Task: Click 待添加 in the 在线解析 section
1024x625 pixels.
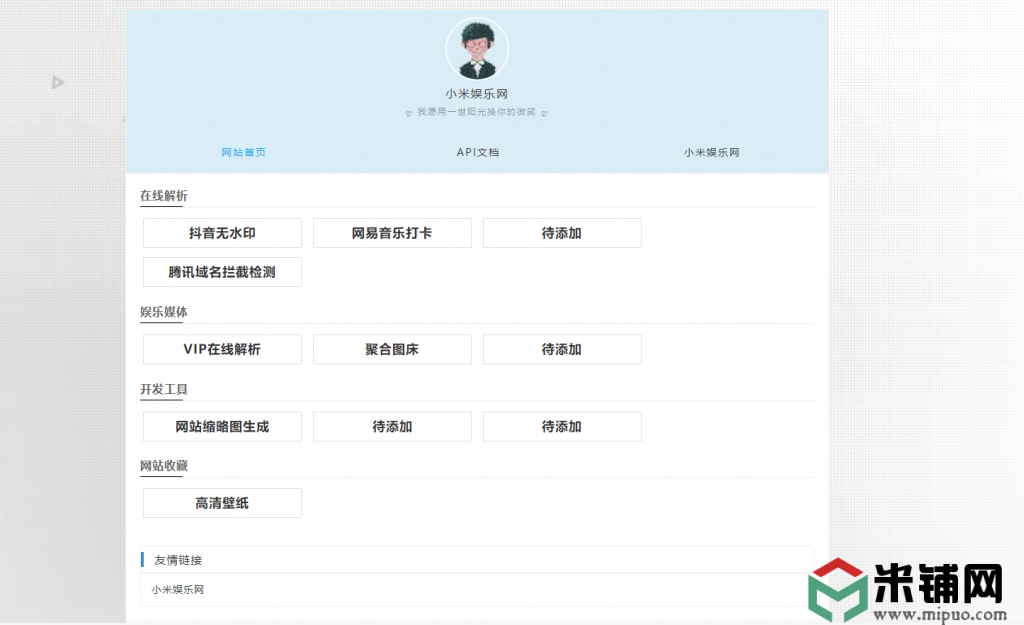Action: 562,233
